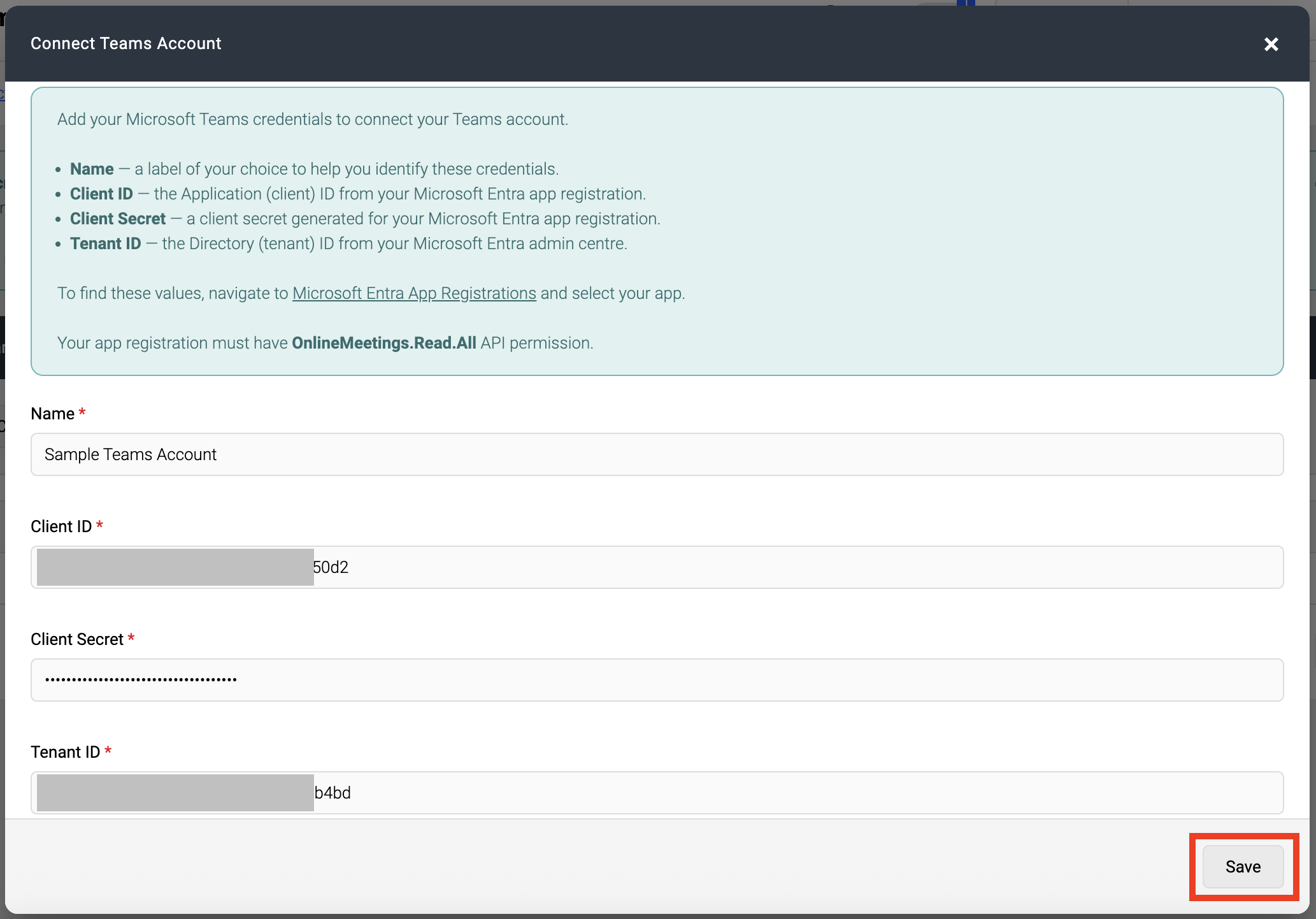Click the Connect Teams Account title
The height and width of the screenshot is (919, 1316).
click(126, 43)
